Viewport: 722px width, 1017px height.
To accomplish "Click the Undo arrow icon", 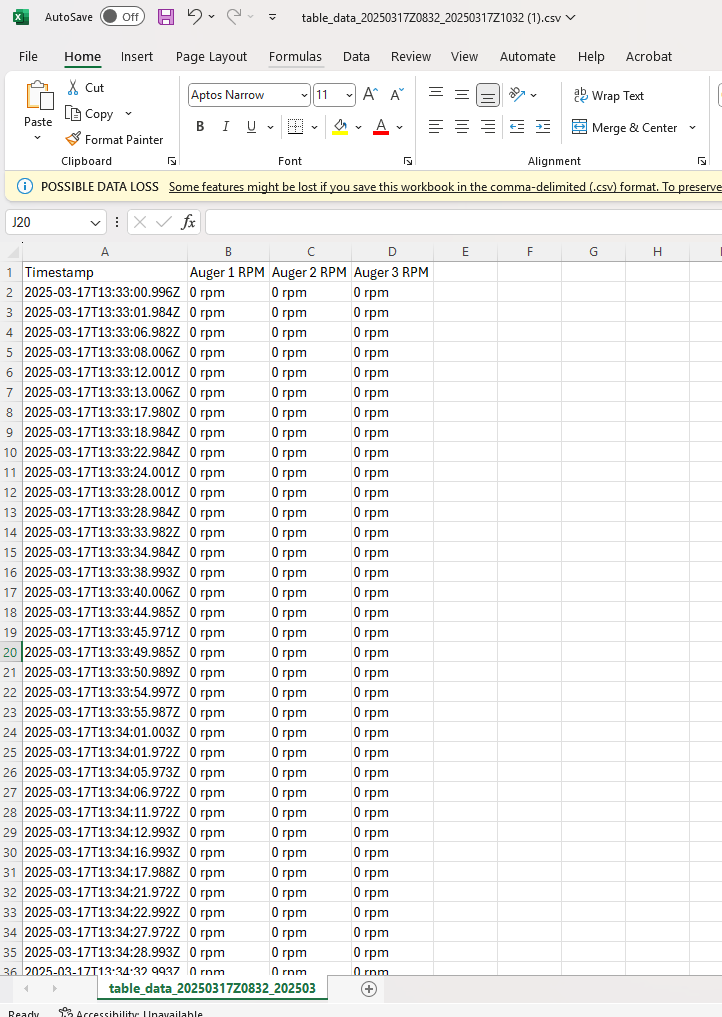I will pyautogui.click(x=194, y=17).
